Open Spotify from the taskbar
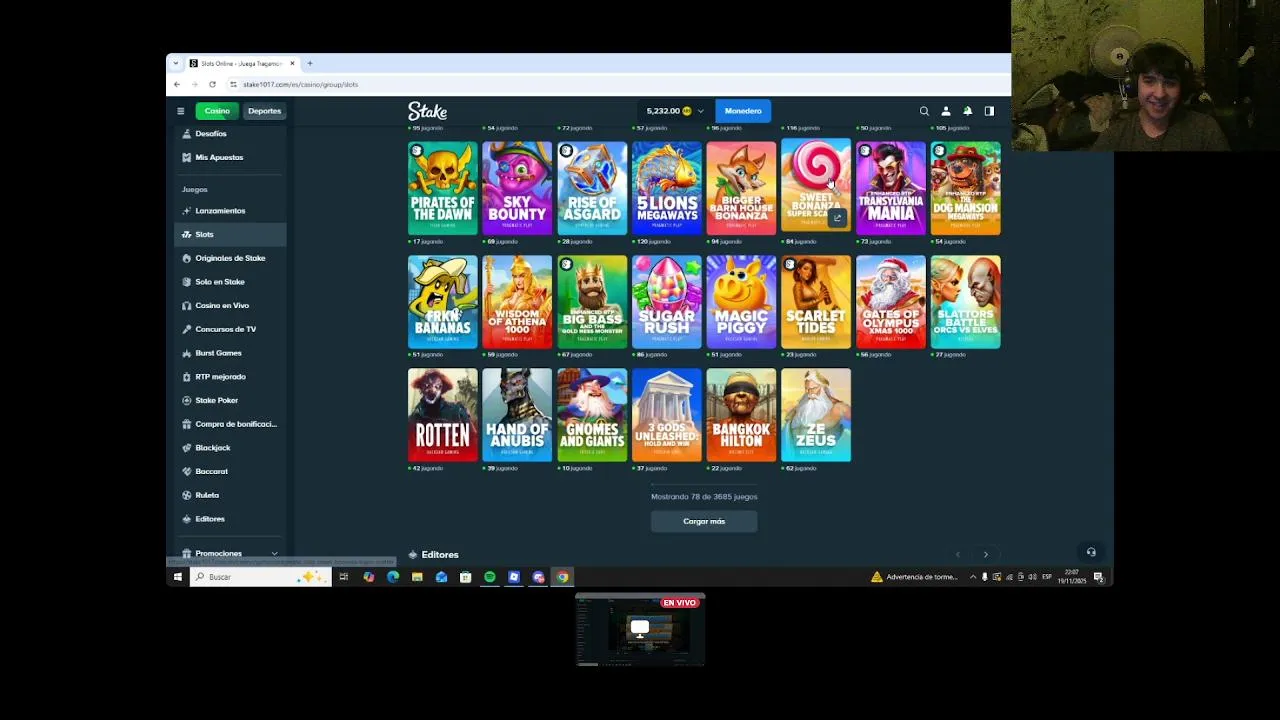This screenshot has width=1280, height=720. (490, 577)
